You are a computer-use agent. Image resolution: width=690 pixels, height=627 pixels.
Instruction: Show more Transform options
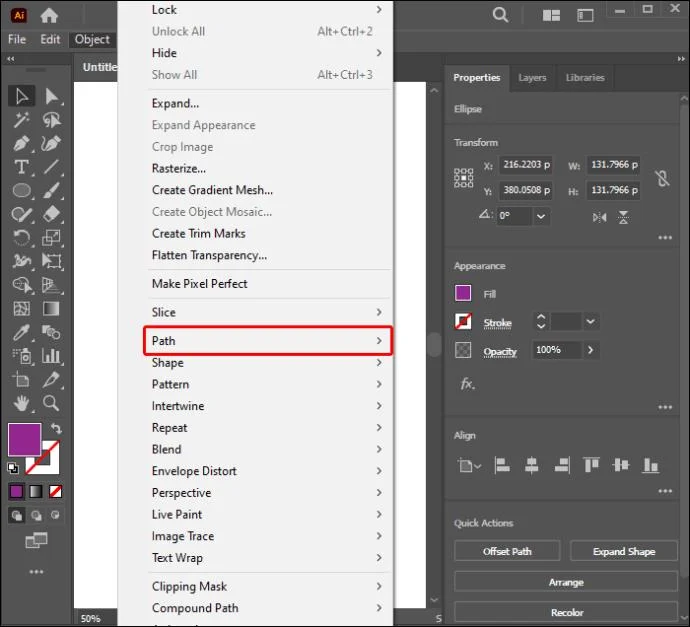point(665,238)
